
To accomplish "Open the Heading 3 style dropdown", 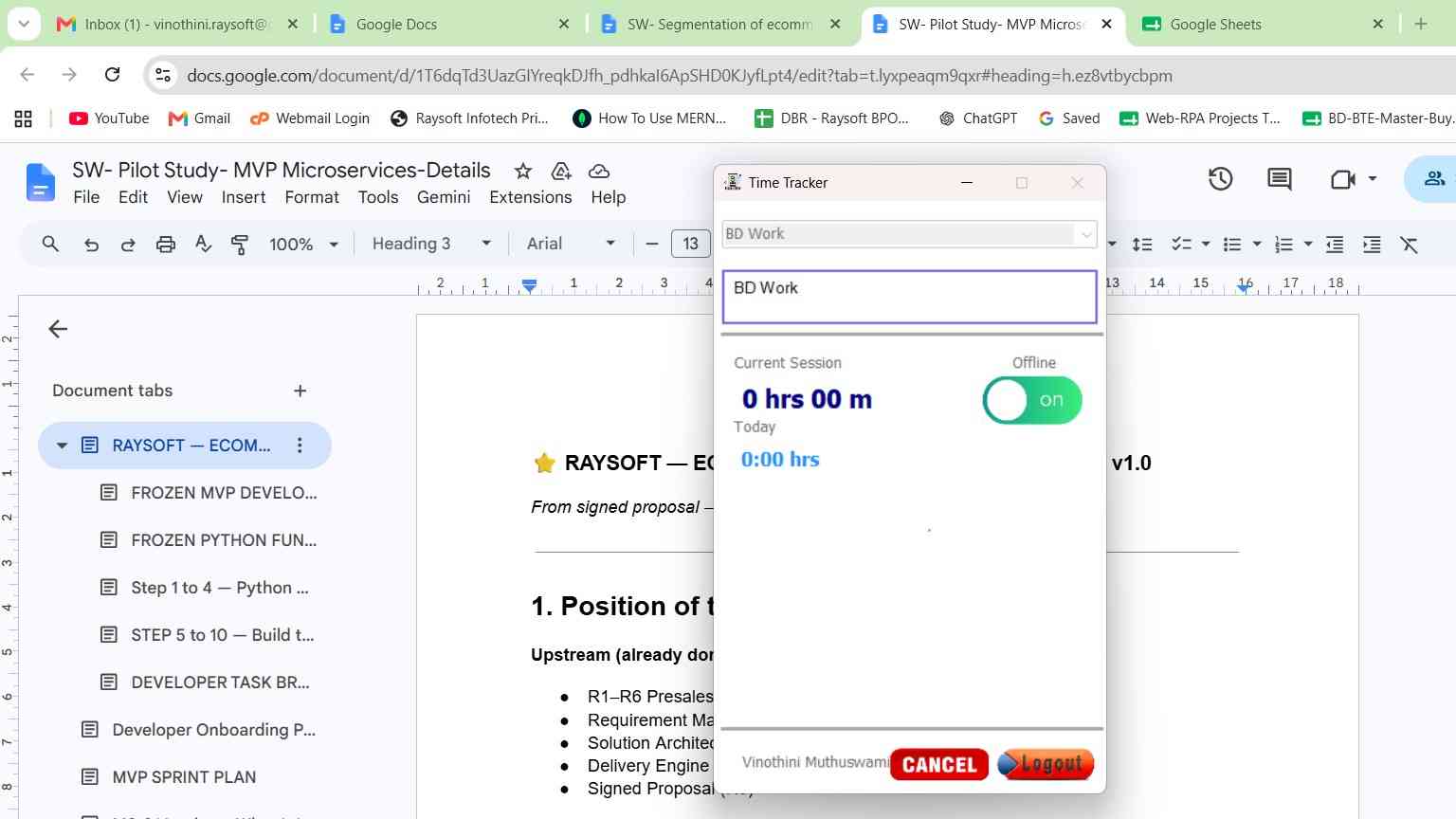I will click(431, 244).
